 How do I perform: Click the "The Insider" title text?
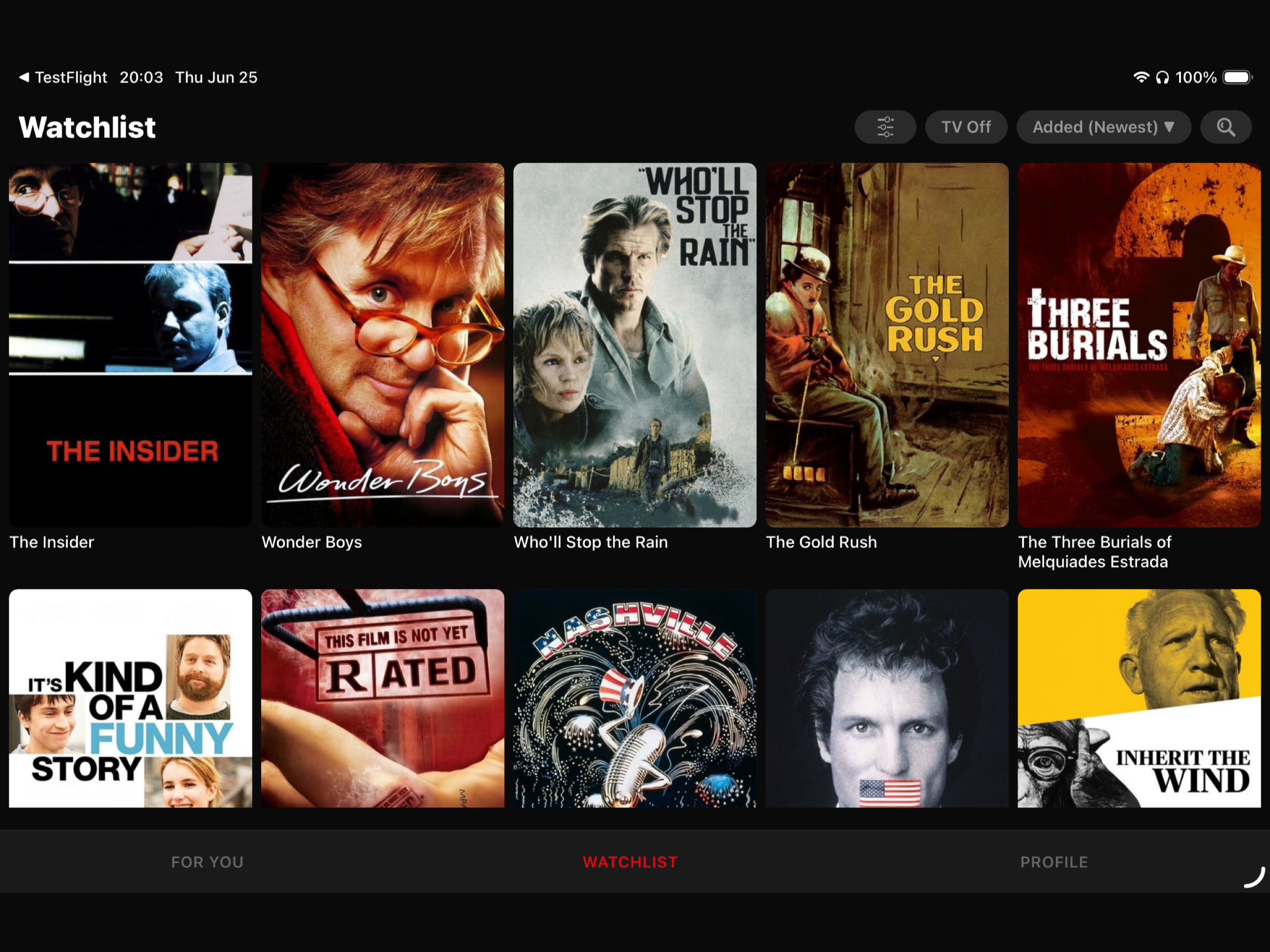(52, 541)
